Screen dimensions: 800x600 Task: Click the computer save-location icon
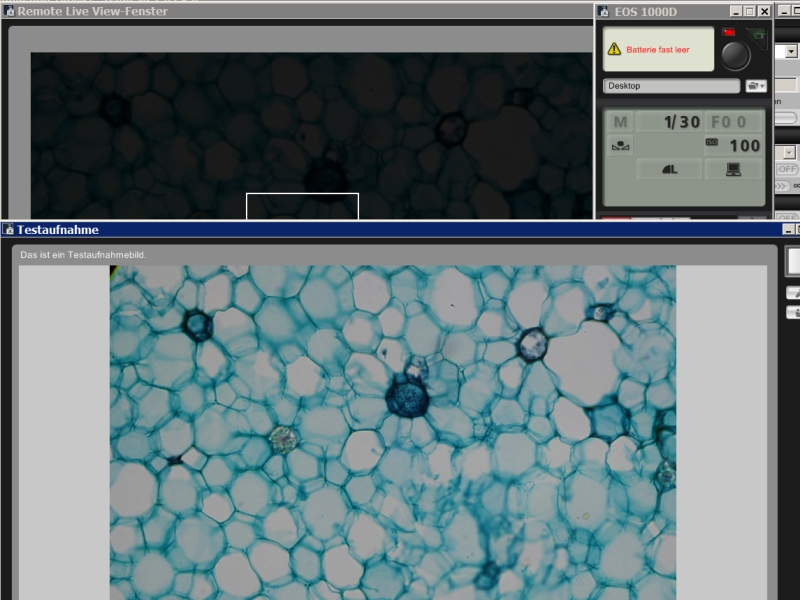tap(733, 169)
